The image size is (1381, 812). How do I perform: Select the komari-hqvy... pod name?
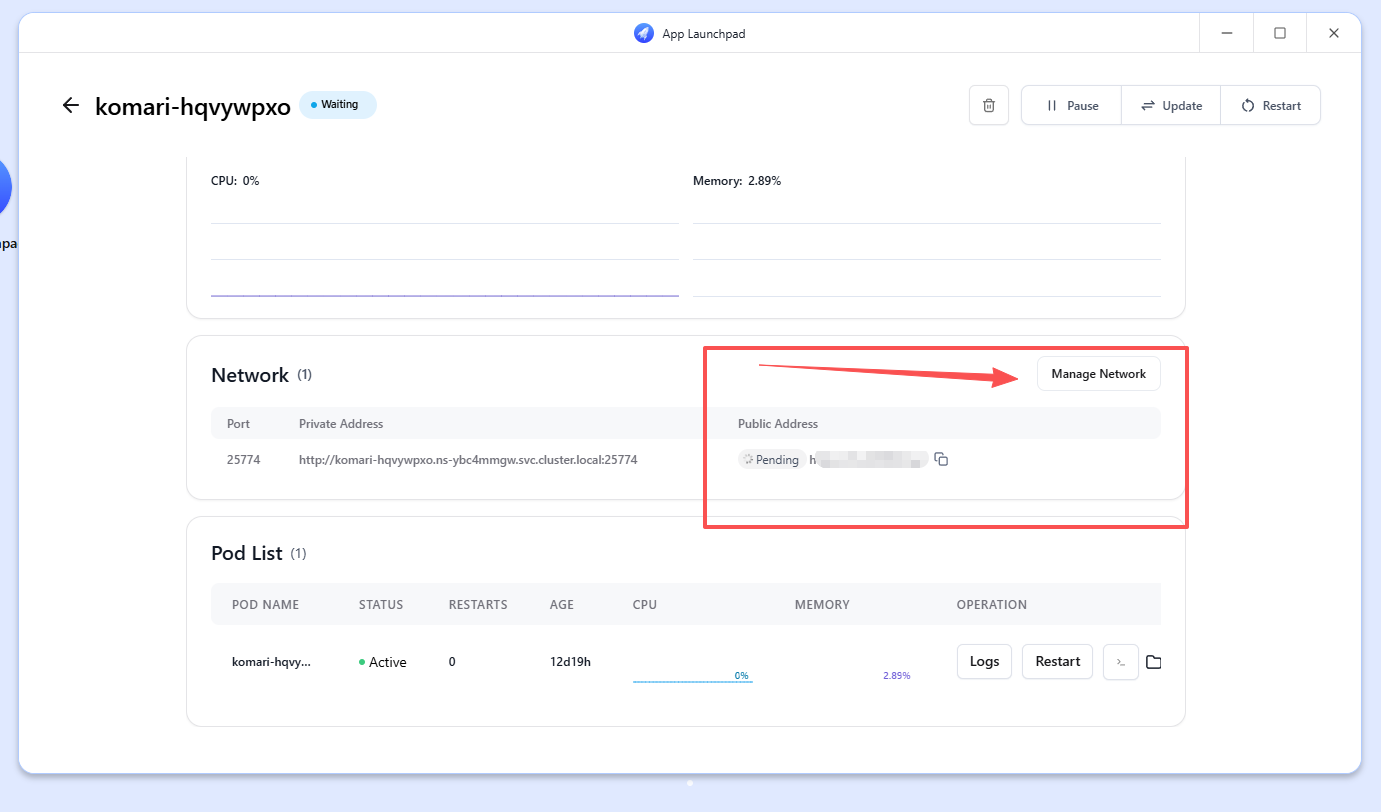pos(271,662)
